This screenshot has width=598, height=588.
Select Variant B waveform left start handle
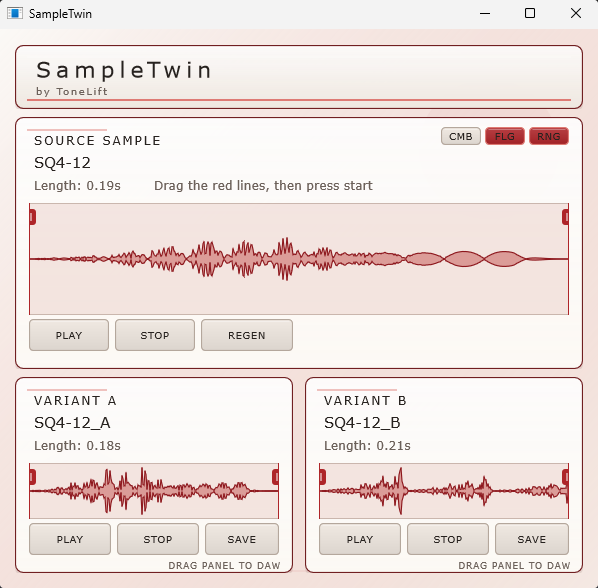pyautogui.click(x=323, y=477)
